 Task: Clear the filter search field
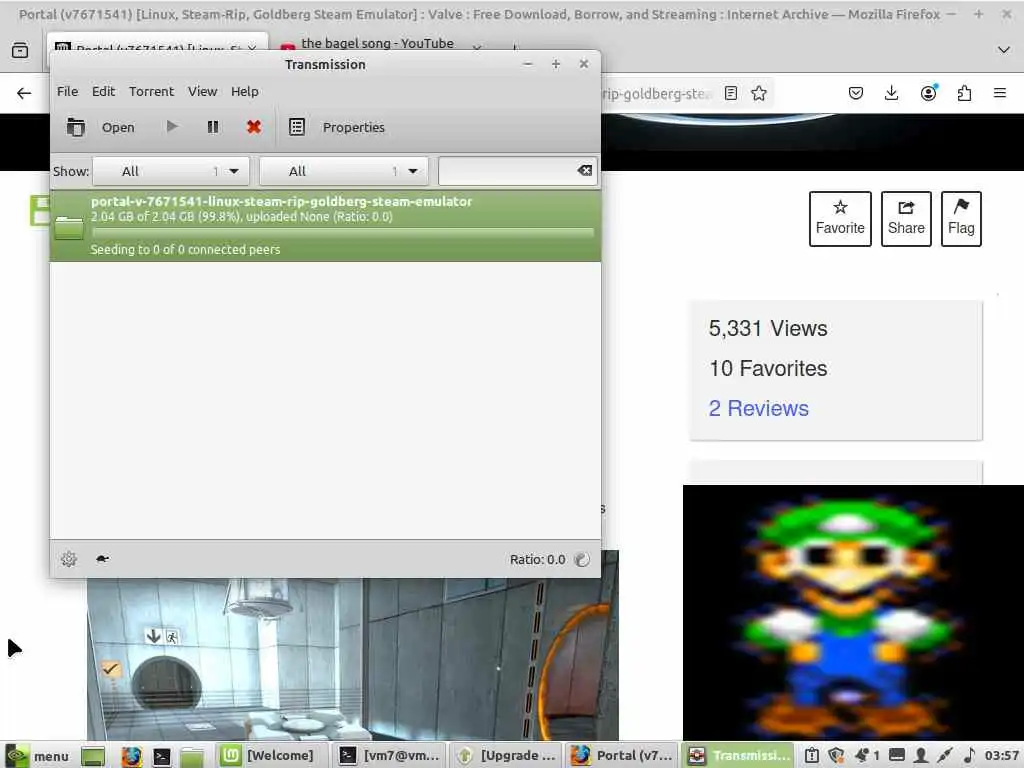[x=584, y=170]
